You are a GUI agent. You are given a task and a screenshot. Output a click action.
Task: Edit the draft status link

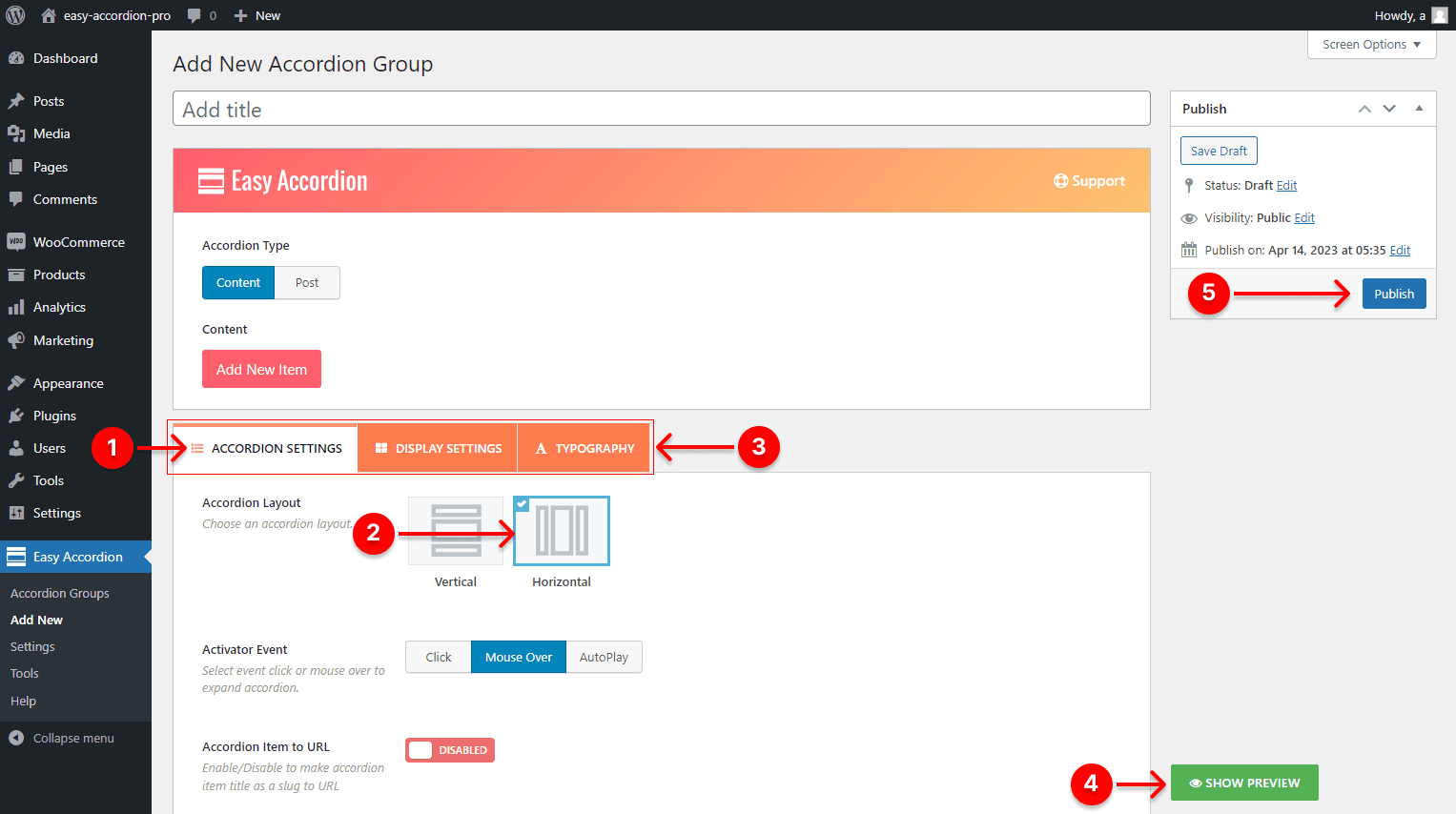pyautogui.click(x=1286, y=185)
